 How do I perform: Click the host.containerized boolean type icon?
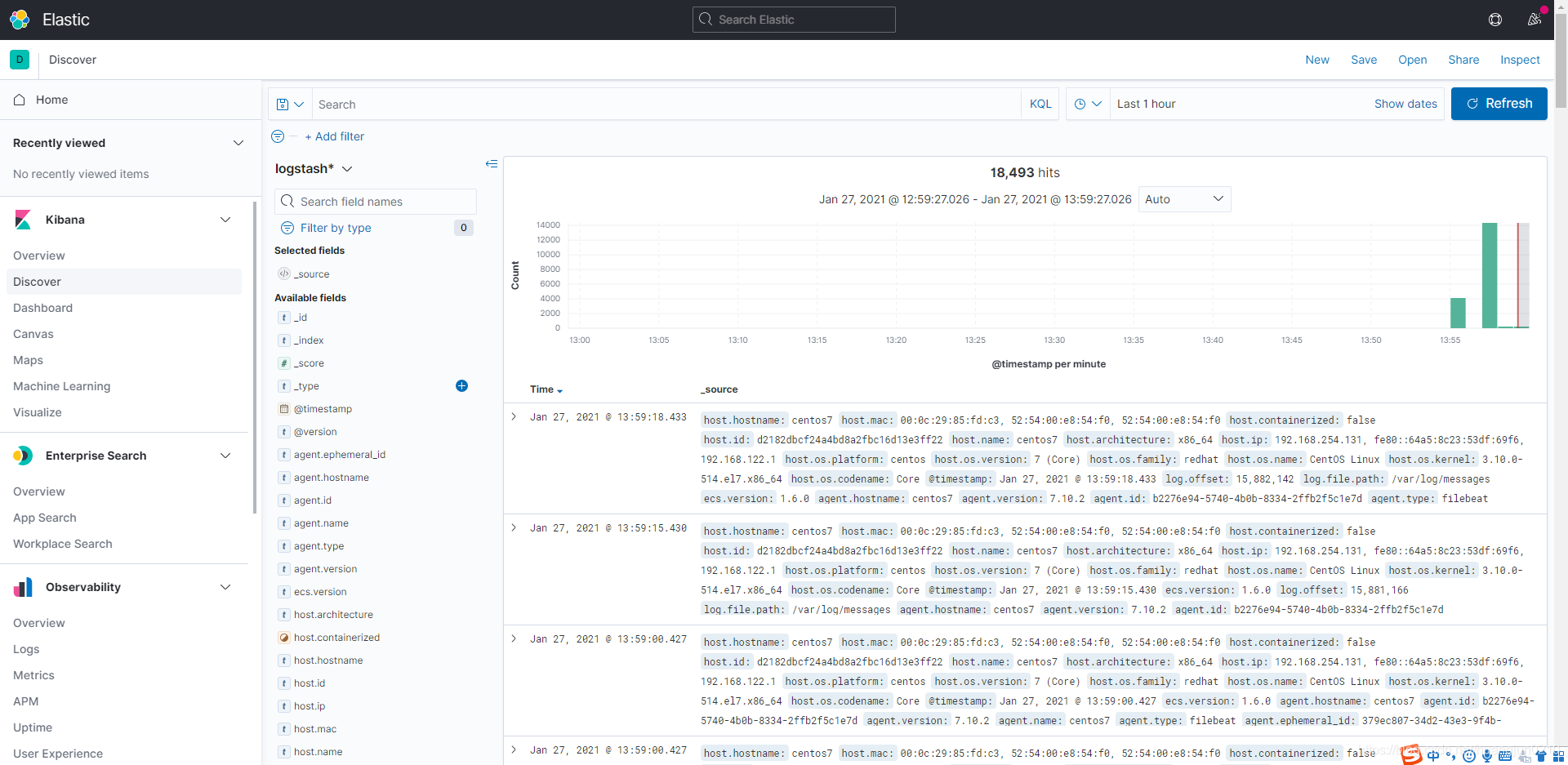click(284, 638)
